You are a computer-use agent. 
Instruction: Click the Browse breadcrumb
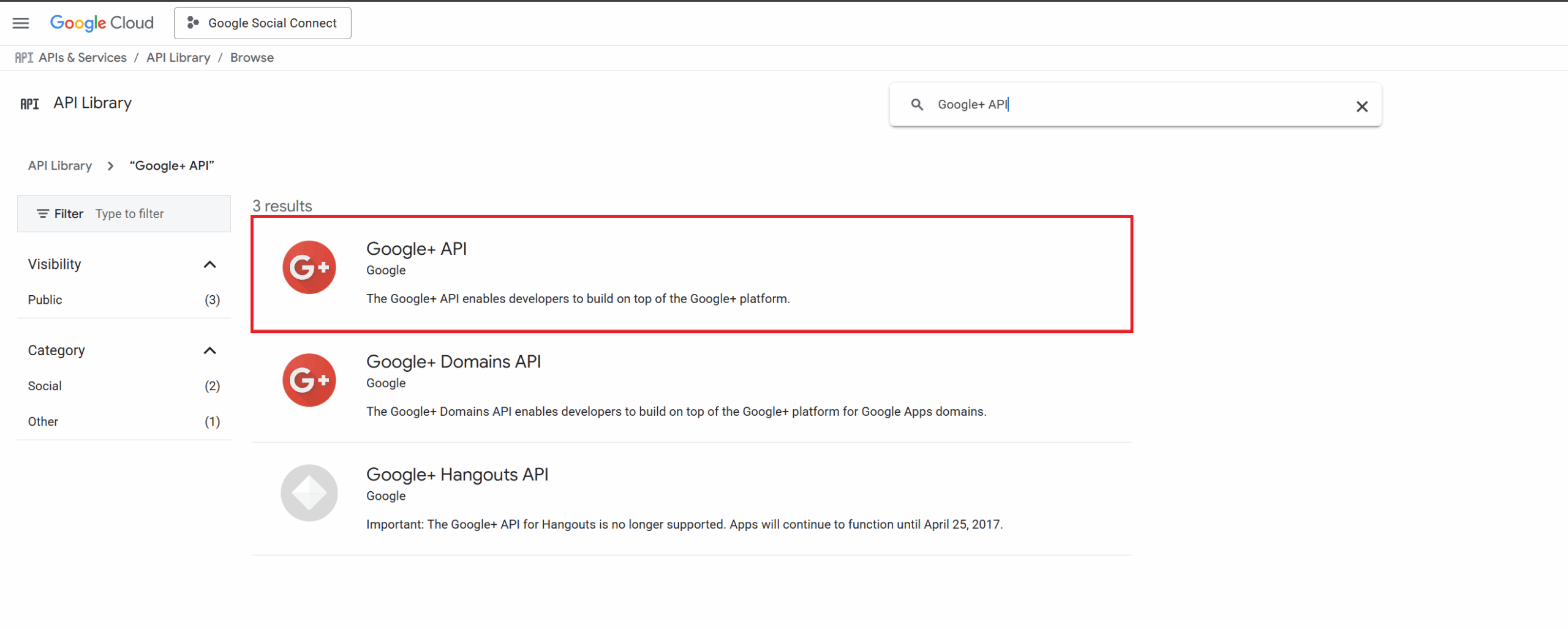tap(252, 58)
